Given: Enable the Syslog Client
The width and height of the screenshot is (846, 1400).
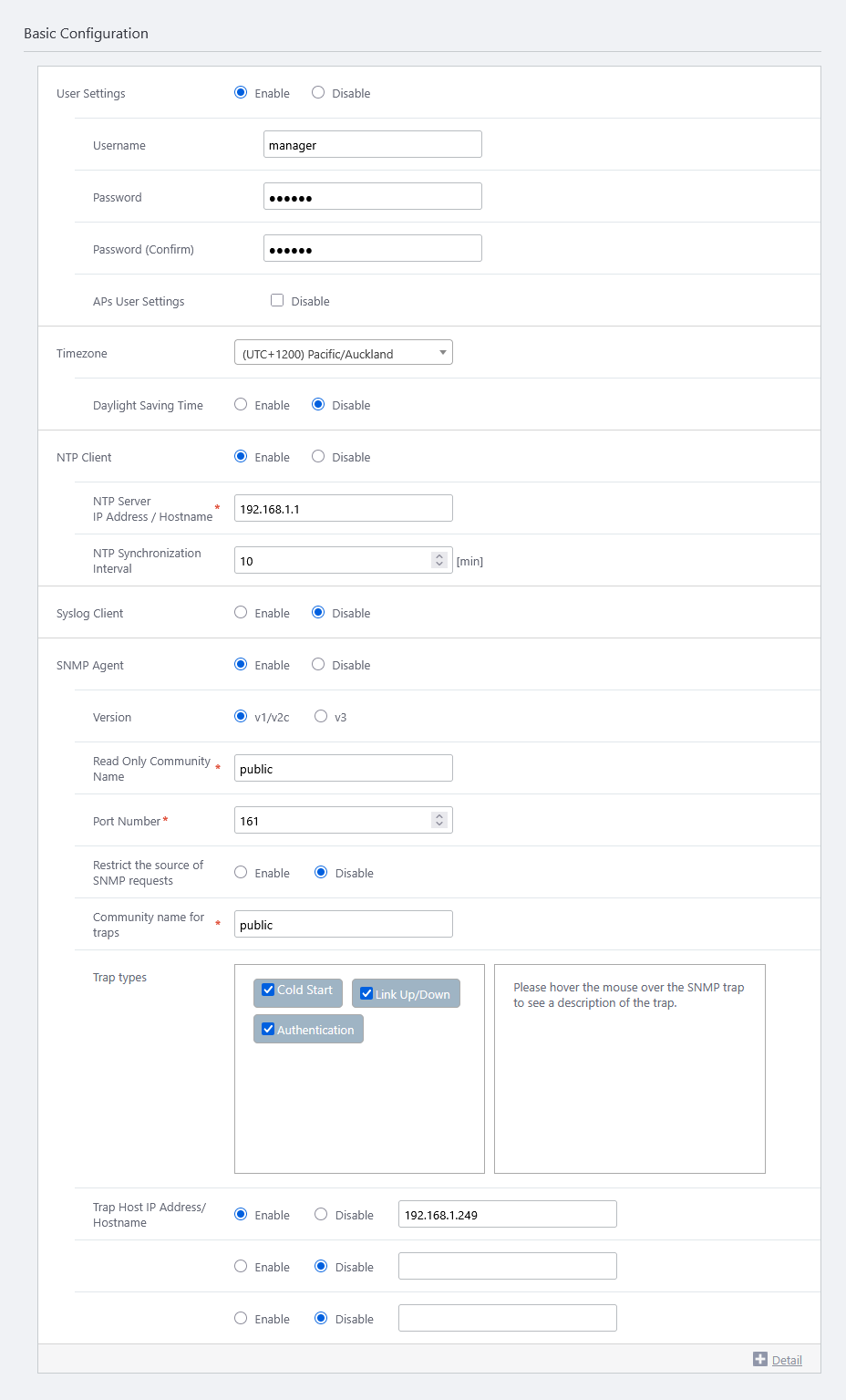Looking at the screenshot, I should click(x=241, y=612).
